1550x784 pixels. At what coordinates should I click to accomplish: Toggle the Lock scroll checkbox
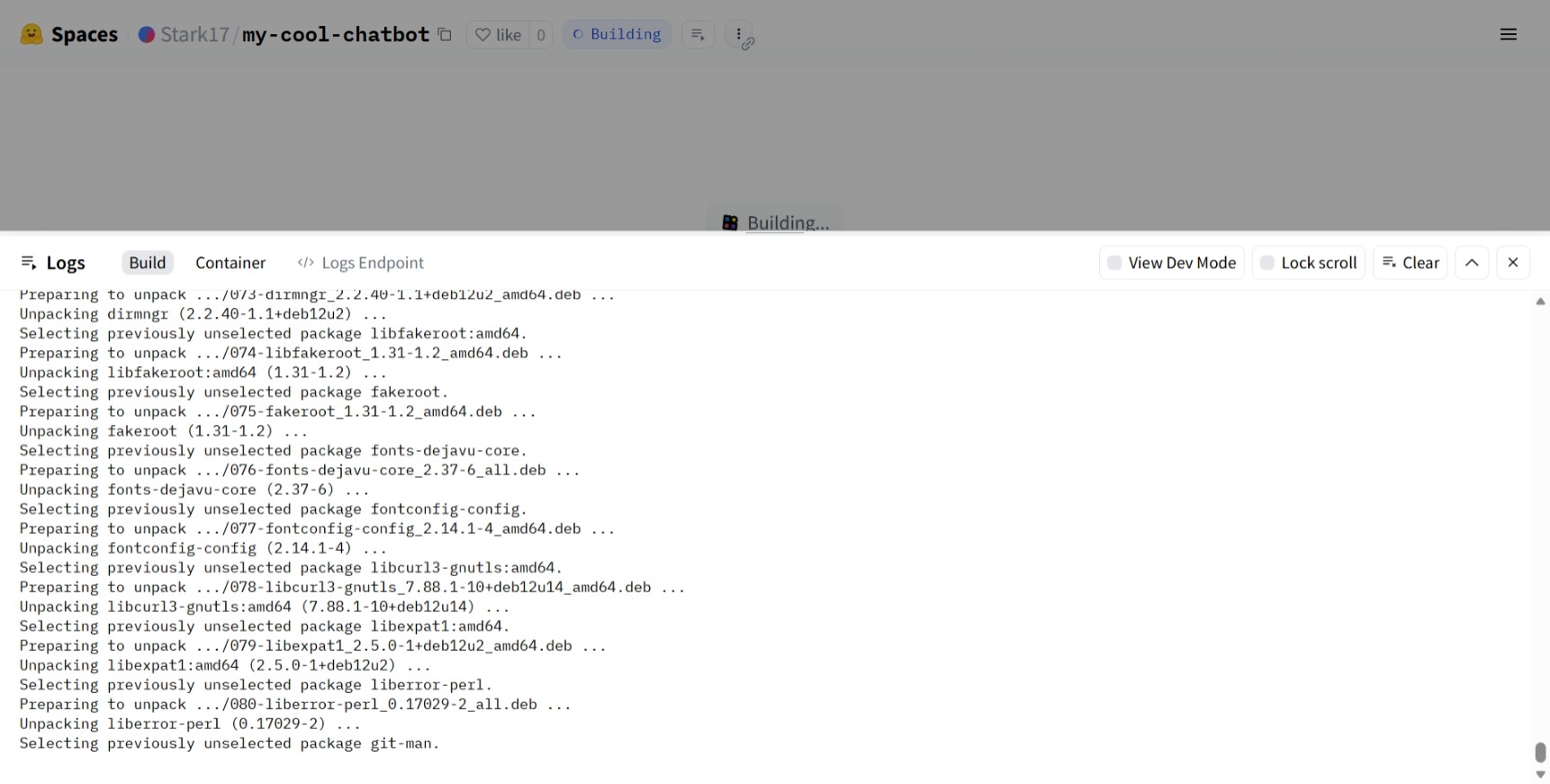pyautogui.click(x=1267, y=263)
